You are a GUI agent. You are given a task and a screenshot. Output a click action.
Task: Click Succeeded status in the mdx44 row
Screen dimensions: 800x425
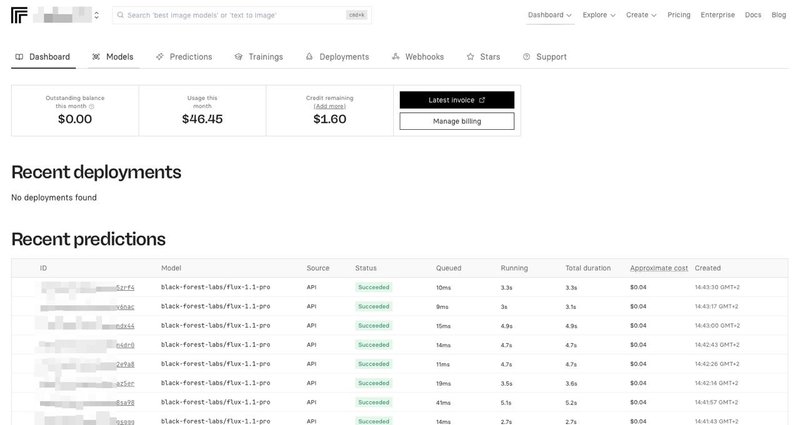coord(373,326)
